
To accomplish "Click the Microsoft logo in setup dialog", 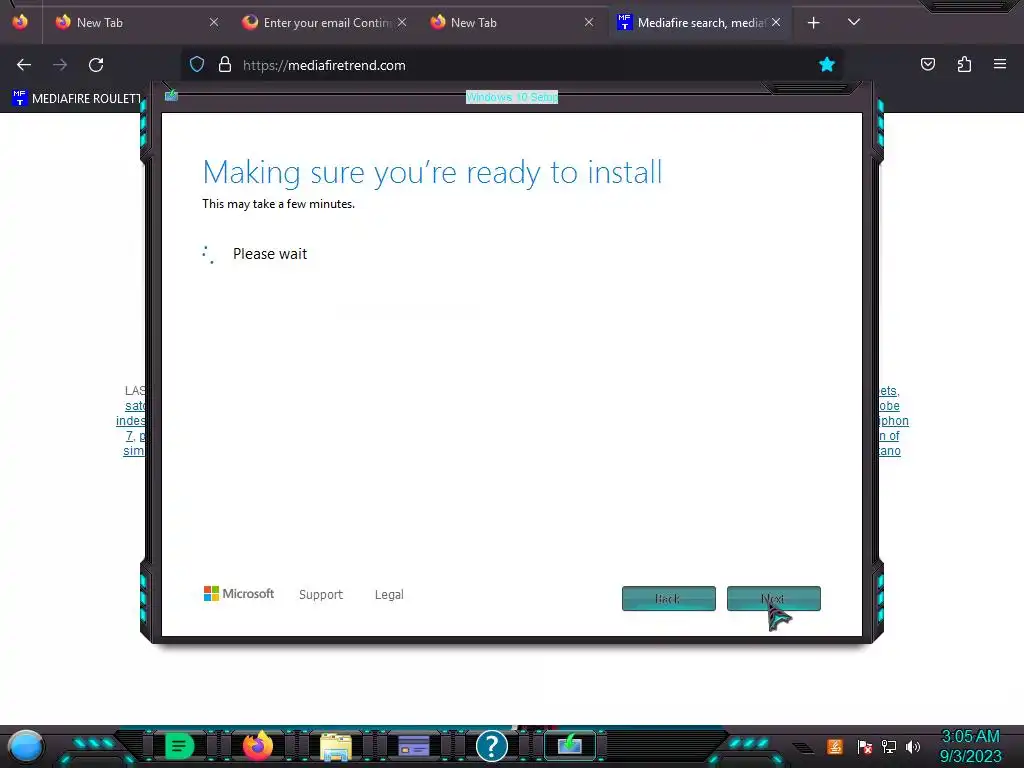I will [238, 593].
